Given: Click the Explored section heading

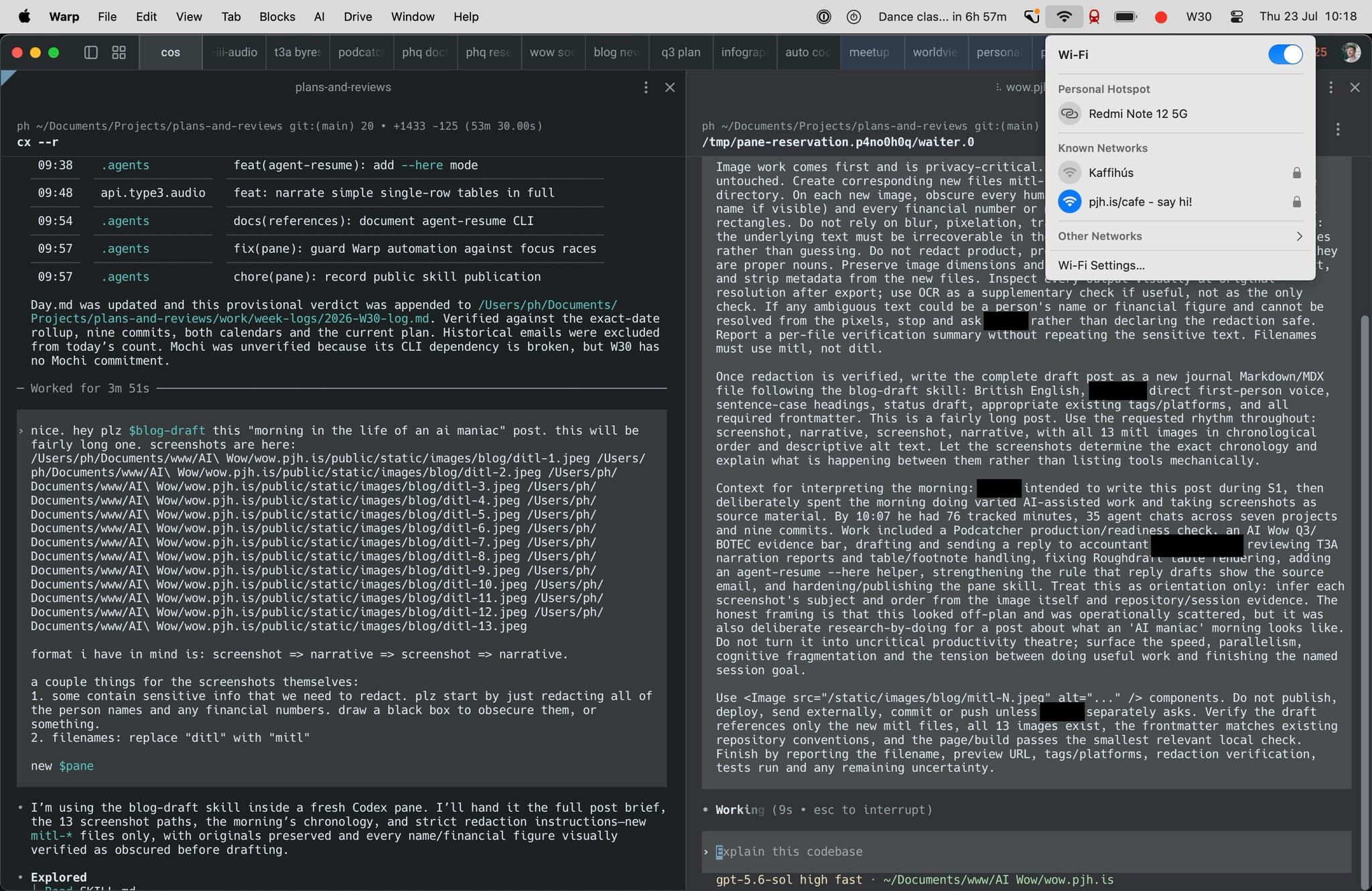Looking at the screenshot, I should point(58,877).
